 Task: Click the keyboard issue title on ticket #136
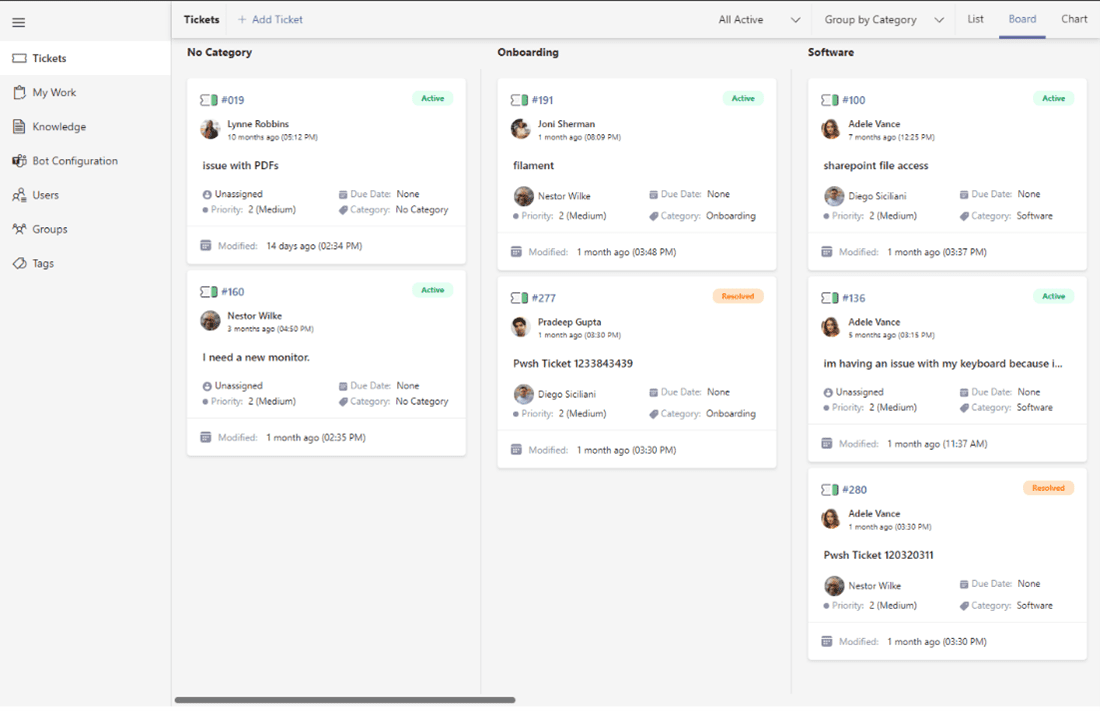(943, 364)
